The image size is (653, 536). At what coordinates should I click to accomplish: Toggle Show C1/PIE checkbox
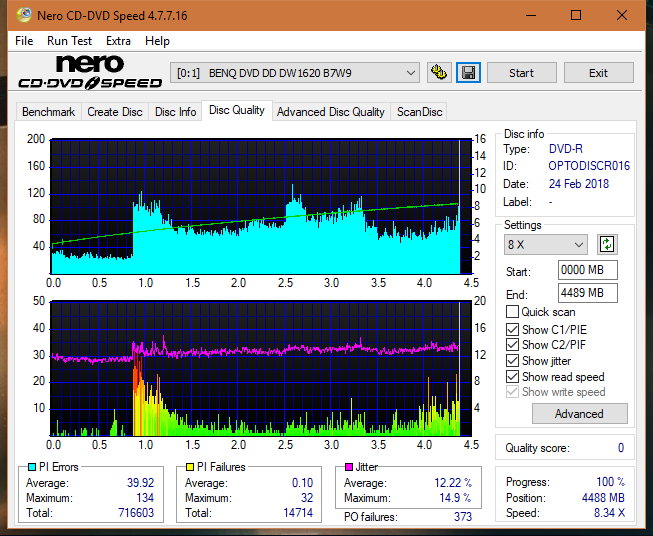point(512,329)
